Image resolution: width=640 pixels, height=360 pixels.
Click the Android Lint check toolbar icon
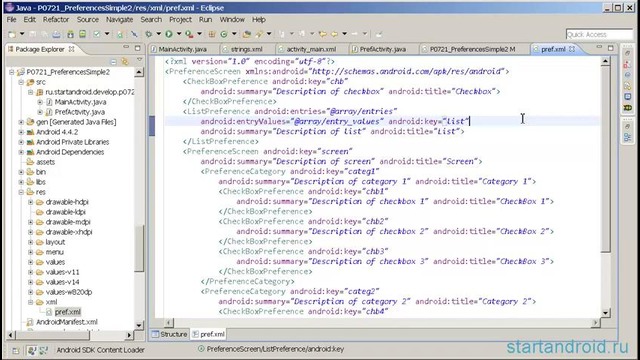coord(97,34)
